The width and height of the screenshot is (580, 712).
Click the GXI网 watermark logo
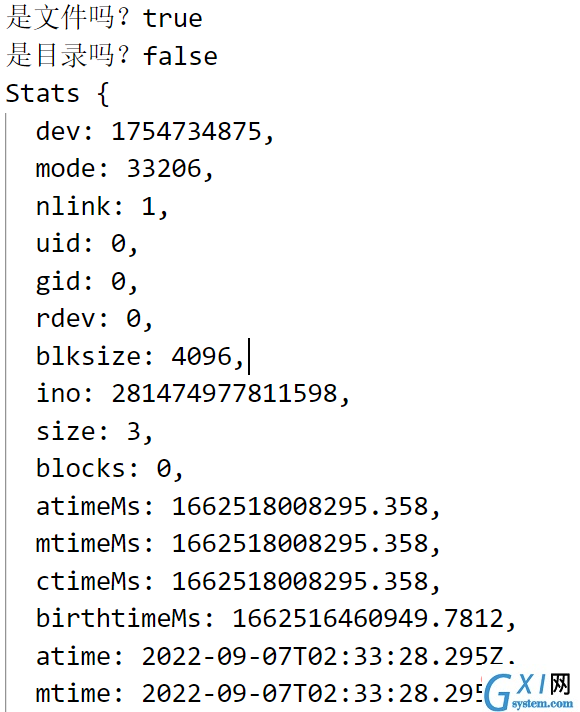coord(529,692)
